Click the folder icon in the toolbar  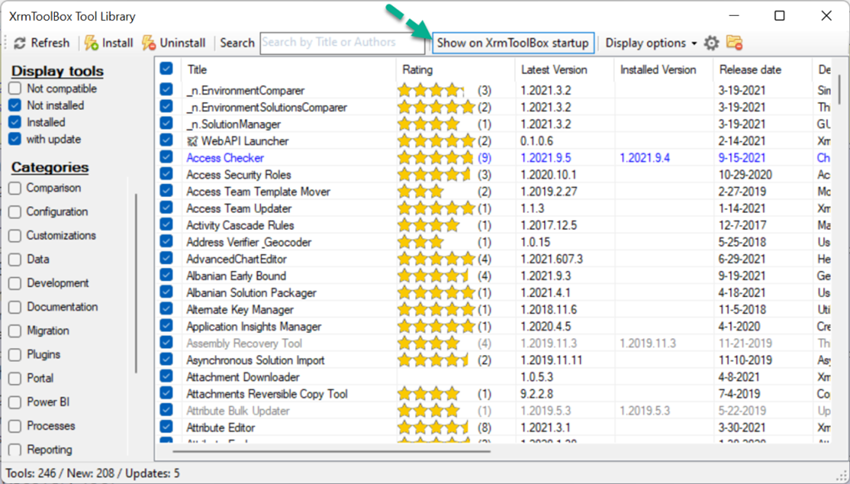pos(734,43)
